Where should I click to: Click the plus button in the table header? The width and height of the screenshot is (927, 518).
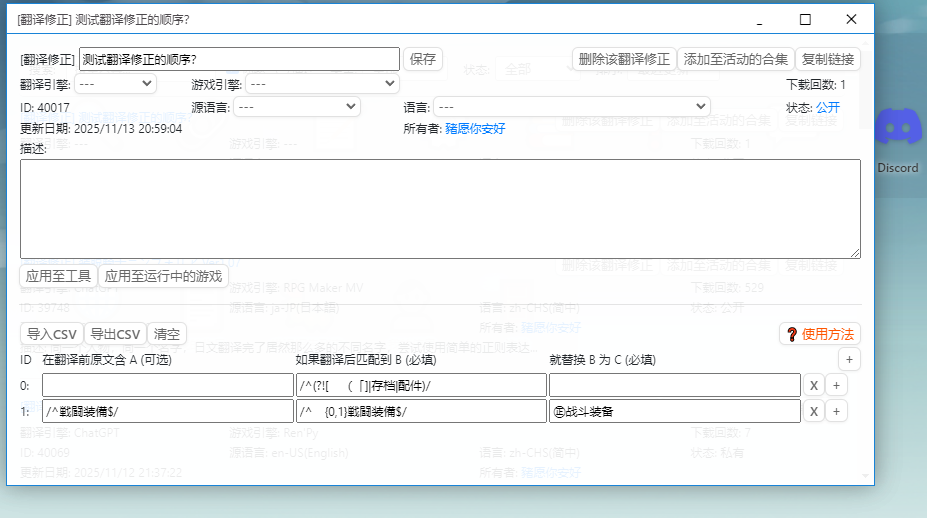click(x=849, y=360)
